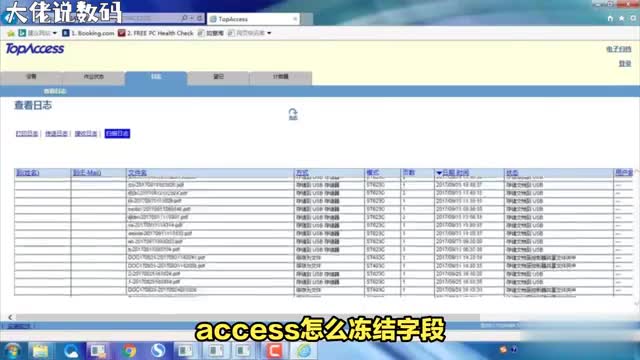Select the 查看日志 submenu item

(x=55, y=91)
